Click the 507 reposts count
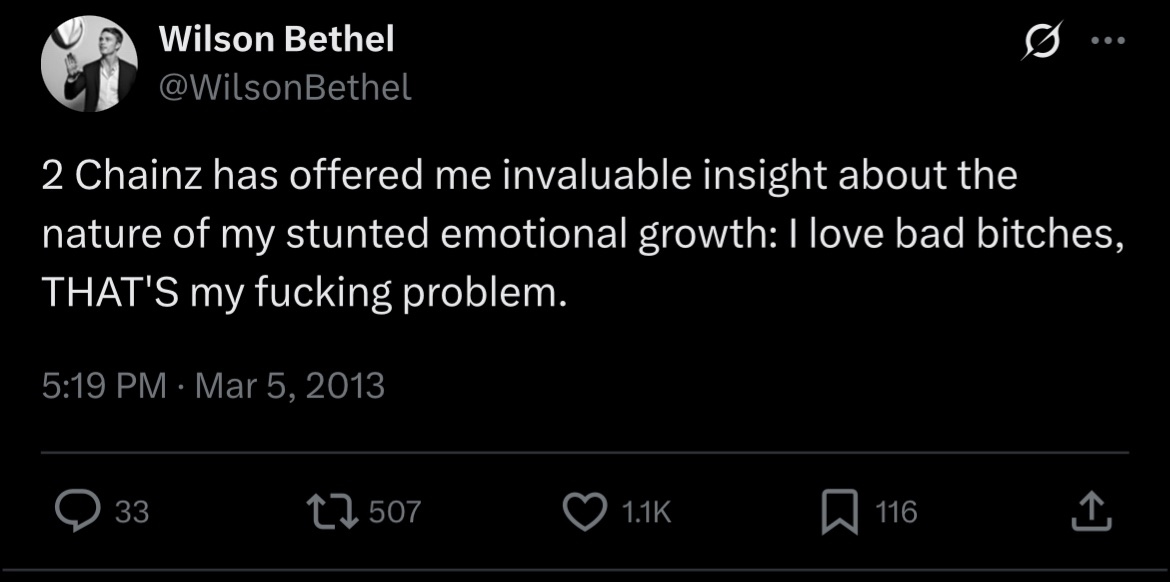 395,512
